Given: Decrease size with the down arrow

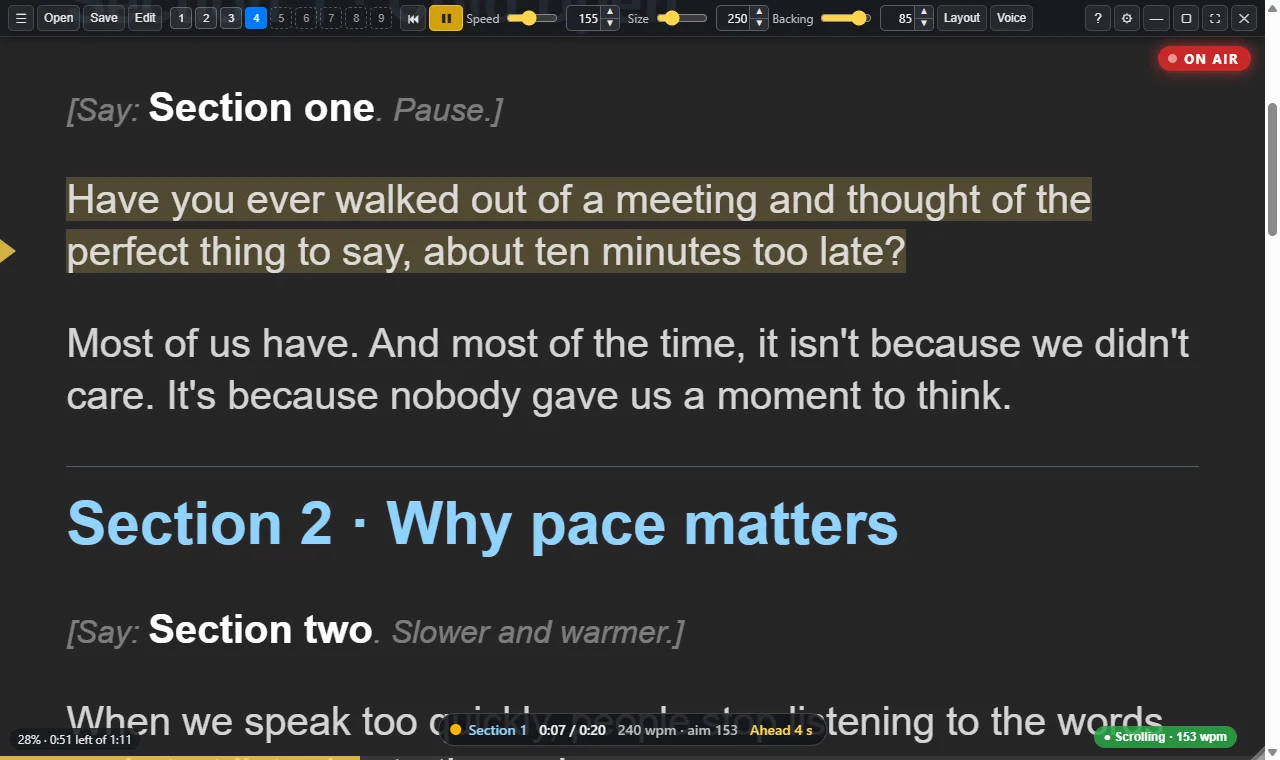Looking at the screenshot, I should (x=760, y=24).
